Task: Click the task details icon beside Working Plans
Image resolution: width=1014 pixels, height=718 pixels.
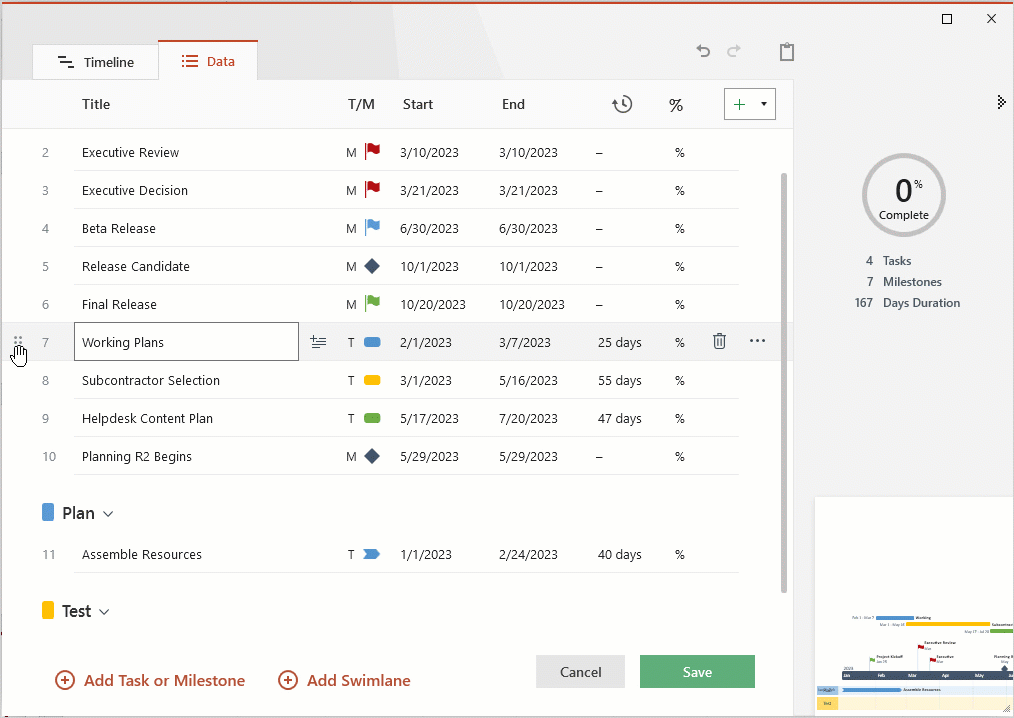Action: tap(318, 341)
